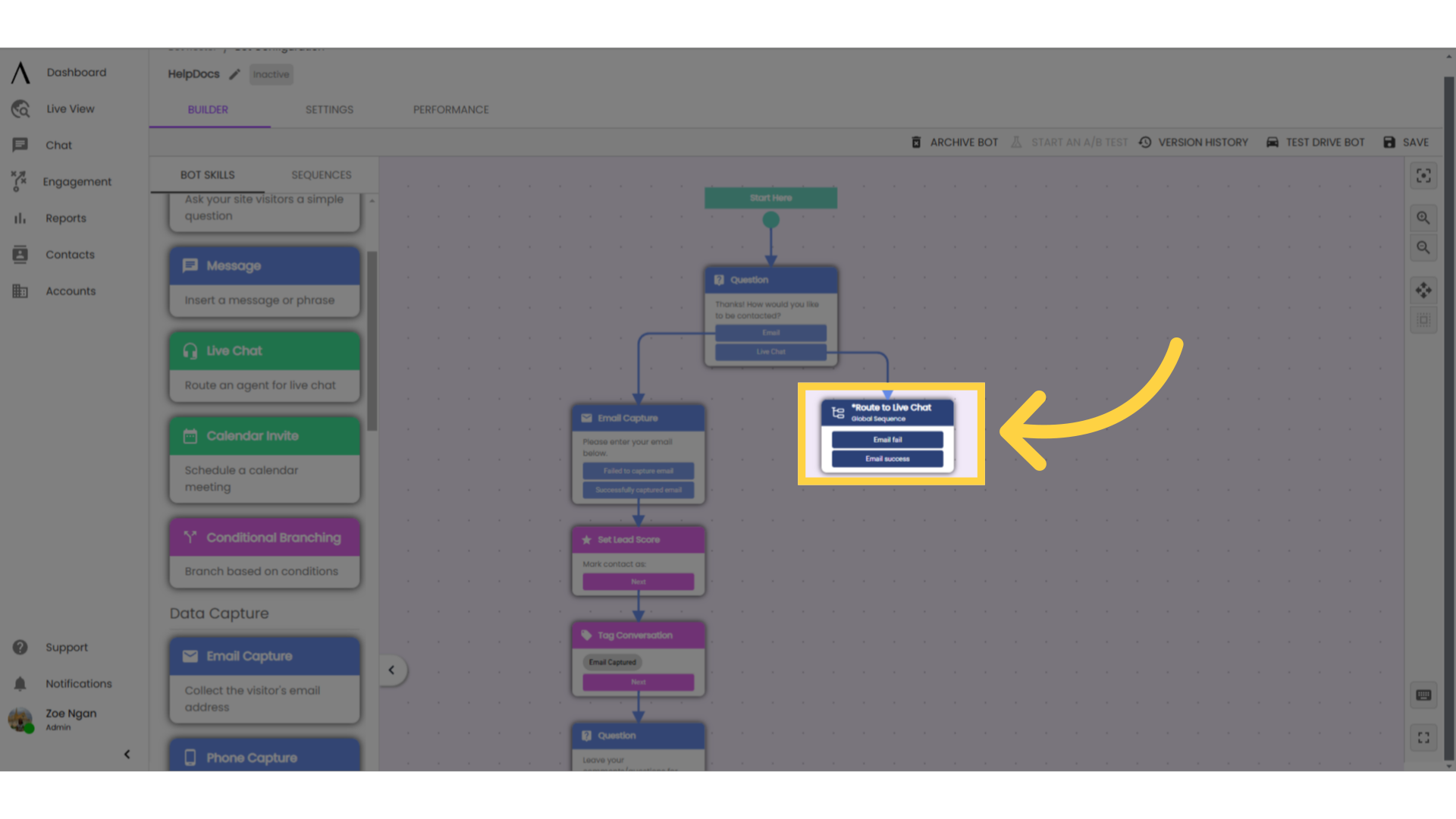Click the Archive Bot icon
The height and width of the screenshot is (819, 1456).
(x=916, y=142)
